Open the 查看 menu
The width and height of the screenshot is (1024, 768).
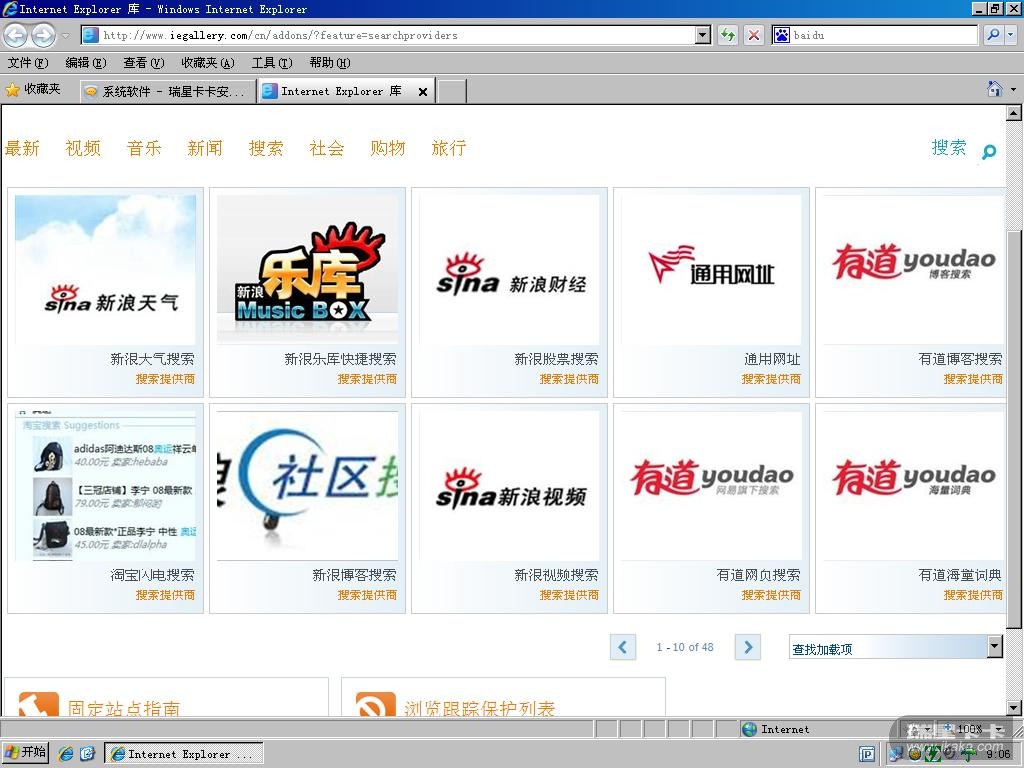point(144,63)
